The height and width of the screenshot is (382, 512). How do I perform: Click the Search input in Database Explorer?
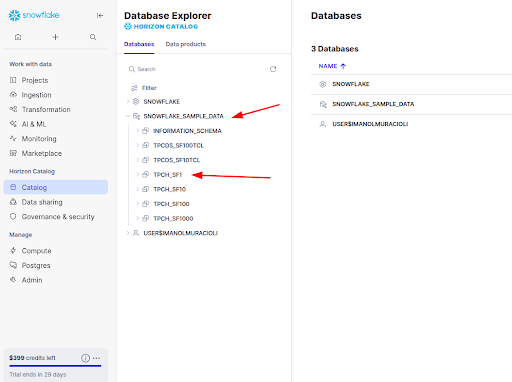pos(197,69)
